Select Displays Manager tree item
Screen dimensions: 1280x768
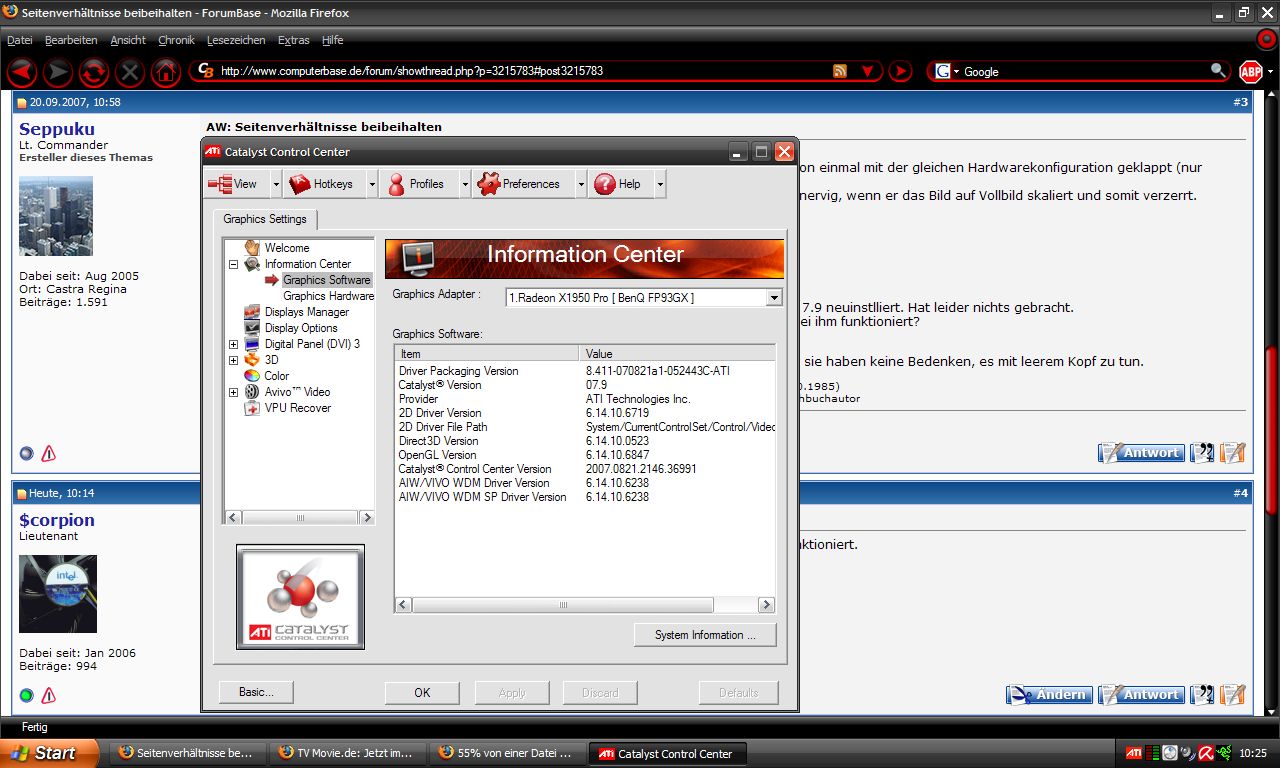[x=307, y=312]
